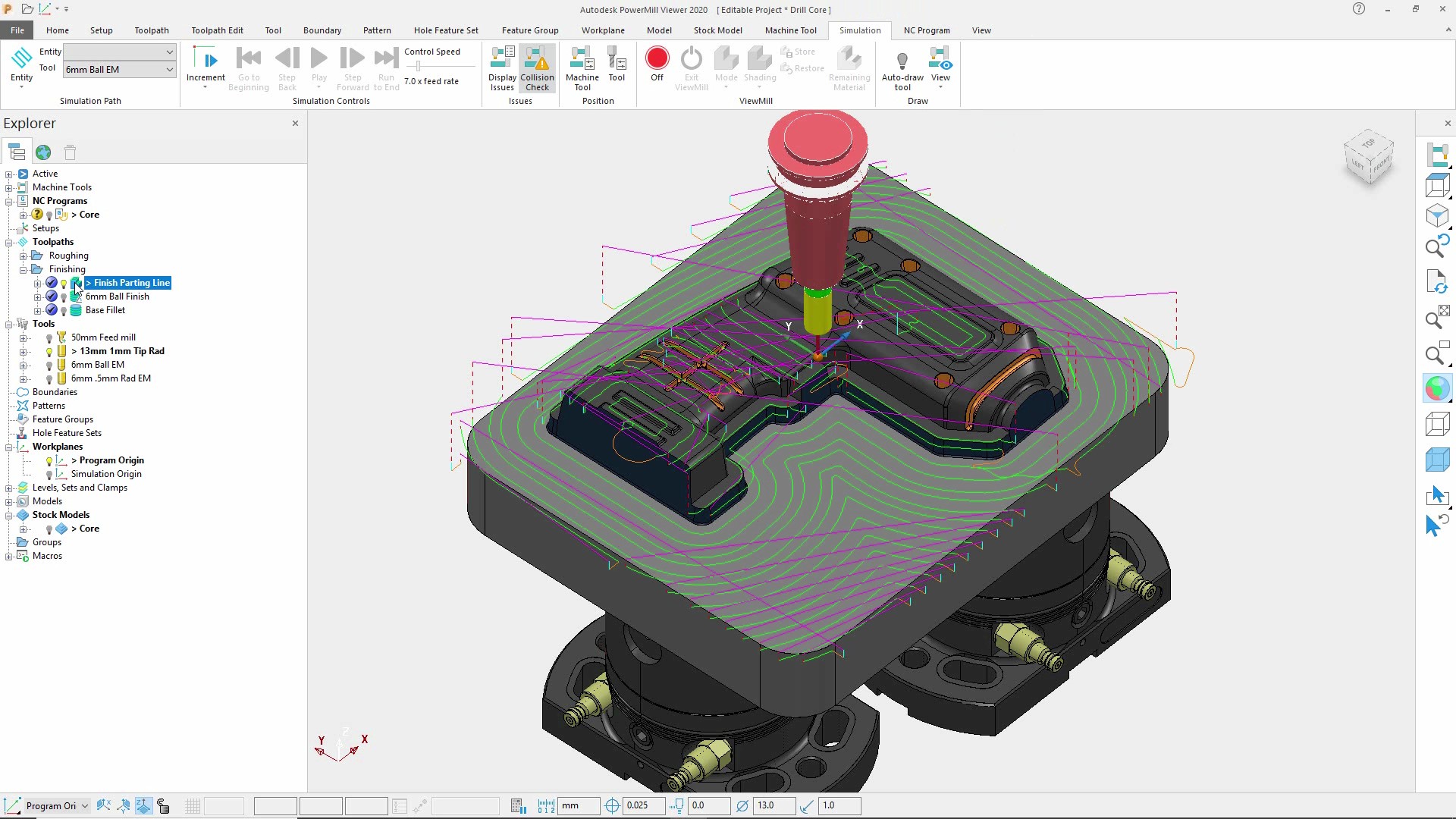
Task: Select the Collision Check icon
Action: (537, 67)
